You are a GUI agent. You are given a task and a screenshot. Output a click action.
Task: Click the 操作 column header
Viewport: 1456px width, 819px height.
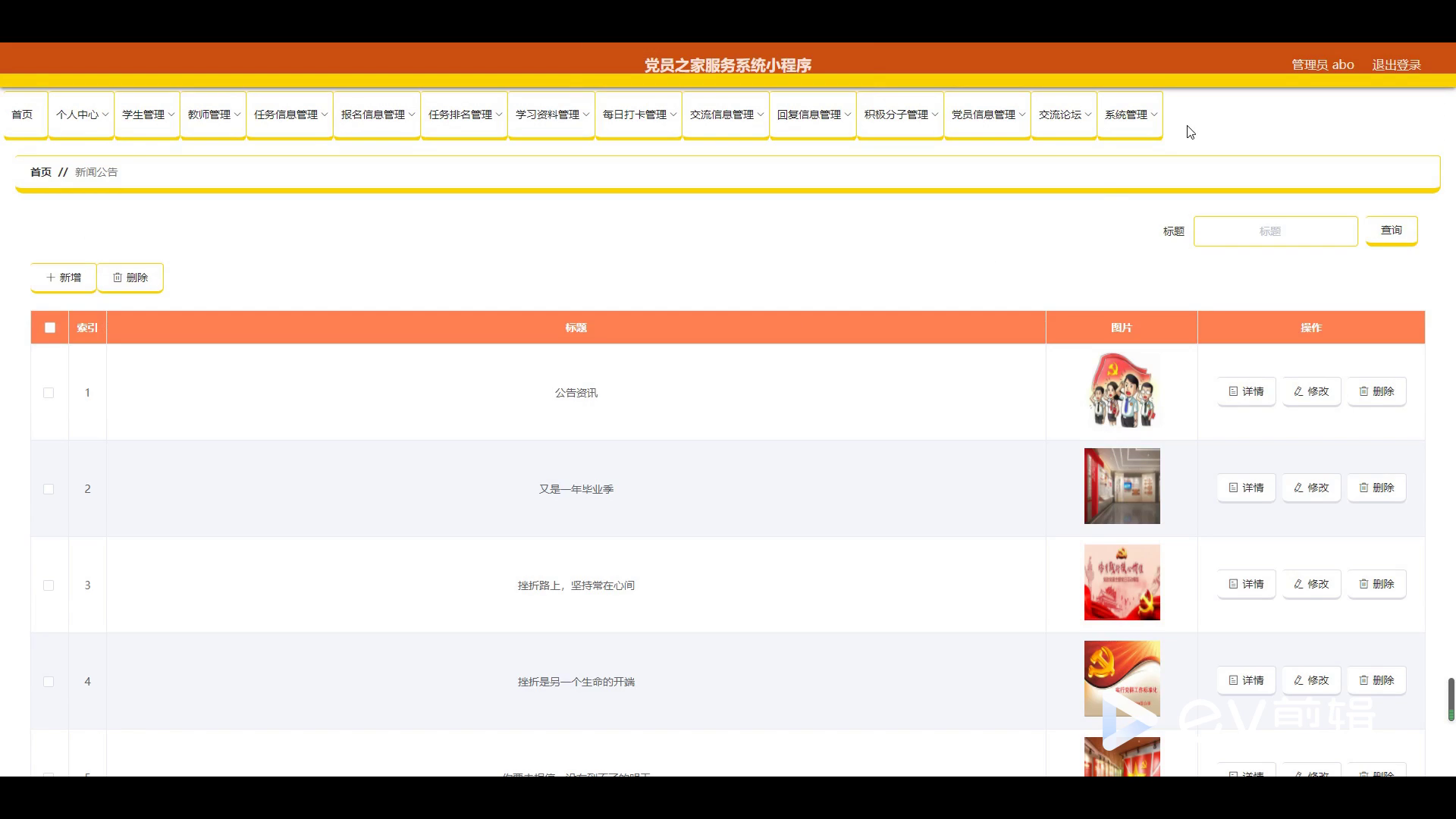pos(1310,328)
